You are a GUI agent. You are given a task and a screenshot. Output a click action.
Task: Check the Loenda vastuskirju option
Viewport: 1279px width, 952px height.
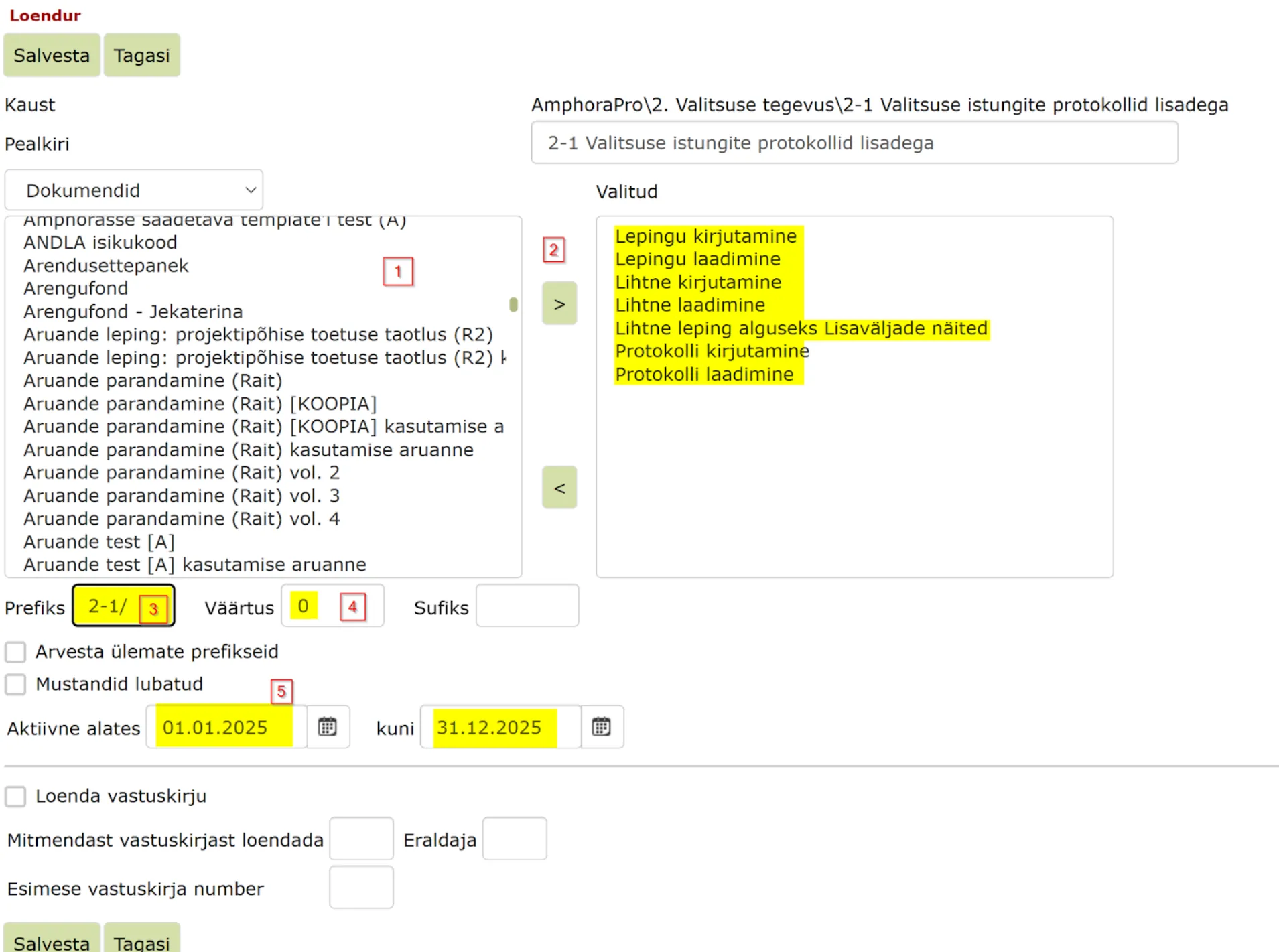coord(15,796)
